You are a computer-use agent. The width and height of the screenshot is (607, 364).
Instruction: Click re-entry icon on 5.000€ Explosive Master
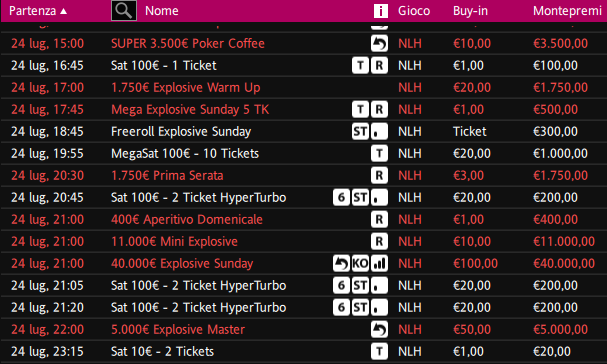tap(379, 330)
